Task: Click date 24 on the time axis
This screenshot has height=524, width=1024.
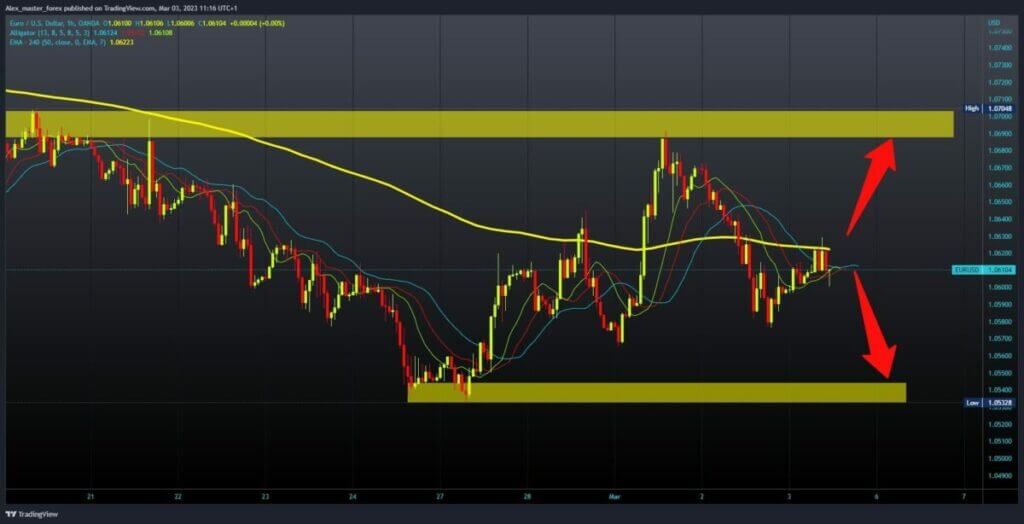Action: [x=353, y=496]
